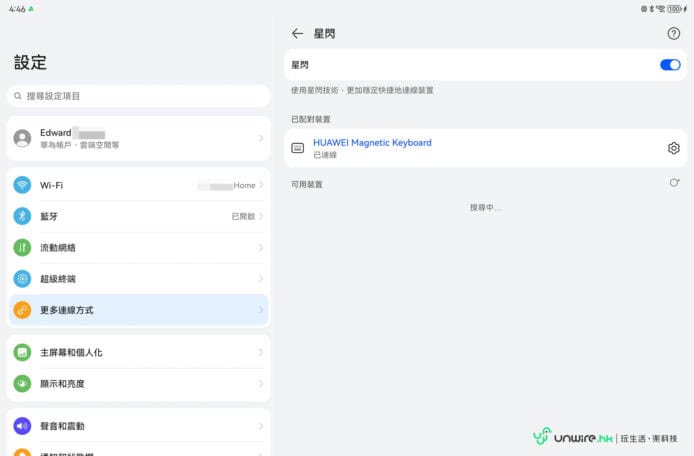694x456 pixels.
Task: Refresh the available devices list
Action: 673,183
